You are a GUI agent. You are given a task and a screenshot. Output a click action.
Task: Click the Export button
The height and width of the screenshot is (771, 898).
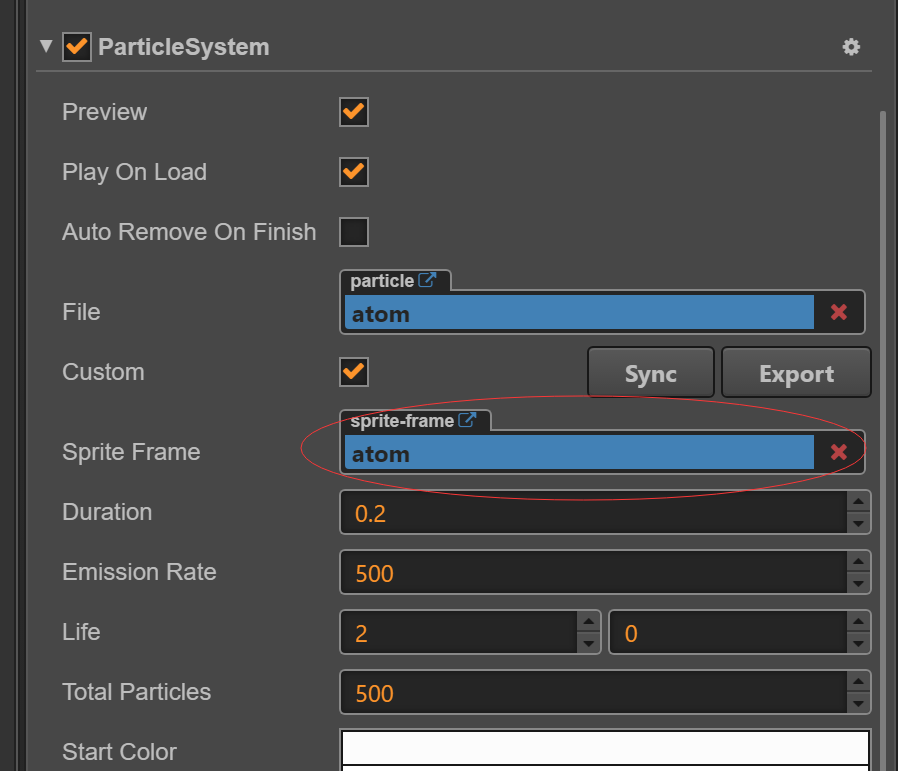[796, 373]
